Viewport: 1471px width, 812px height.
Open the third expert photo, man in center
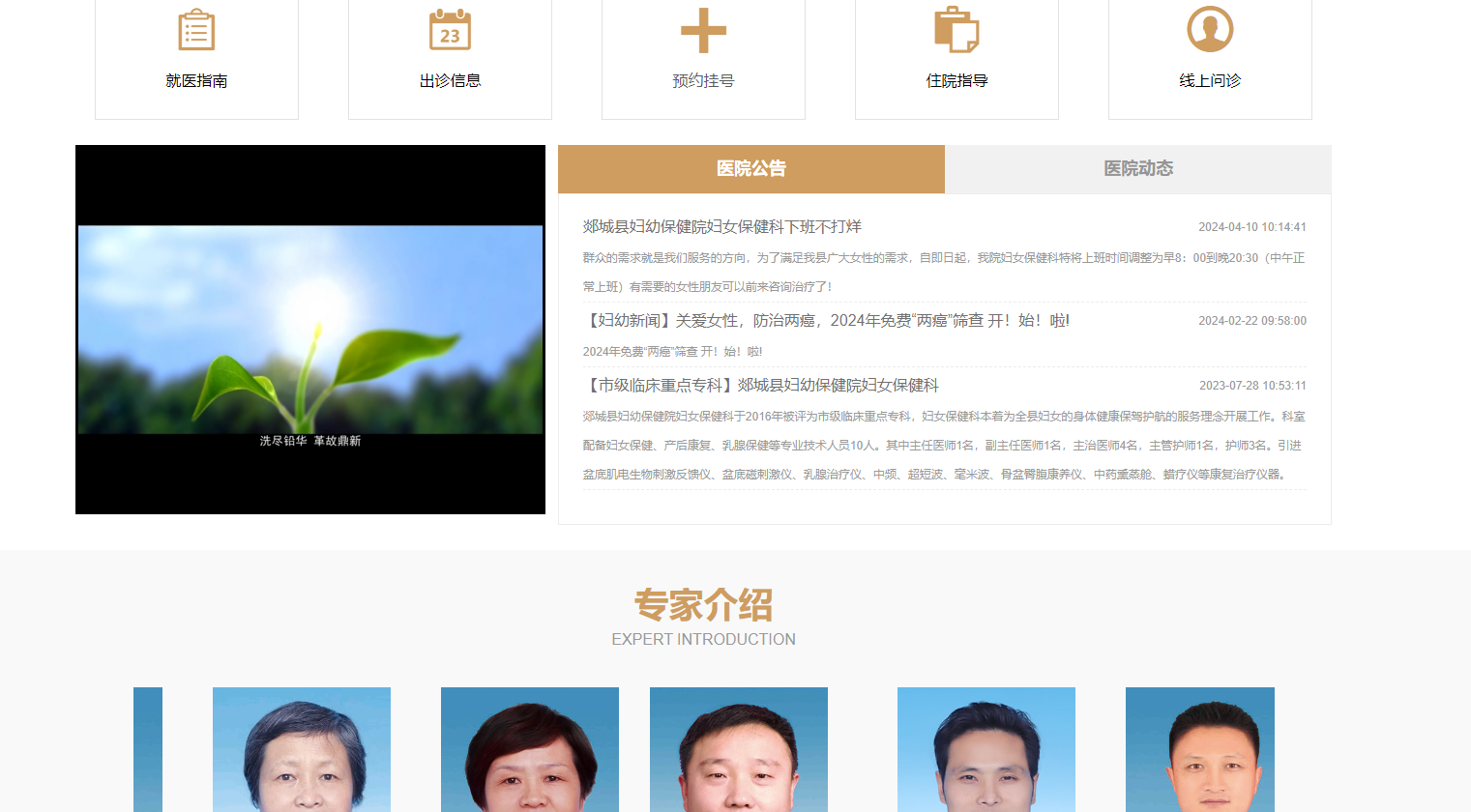click(739, 749)
